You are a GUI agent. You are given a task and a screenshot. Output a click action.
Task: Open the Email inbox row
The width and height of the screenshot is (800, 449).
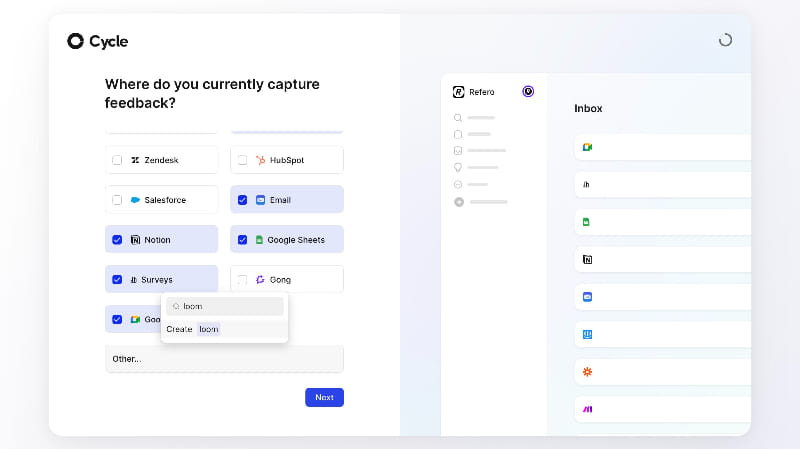pyautogui.click(x=662, y=296)
